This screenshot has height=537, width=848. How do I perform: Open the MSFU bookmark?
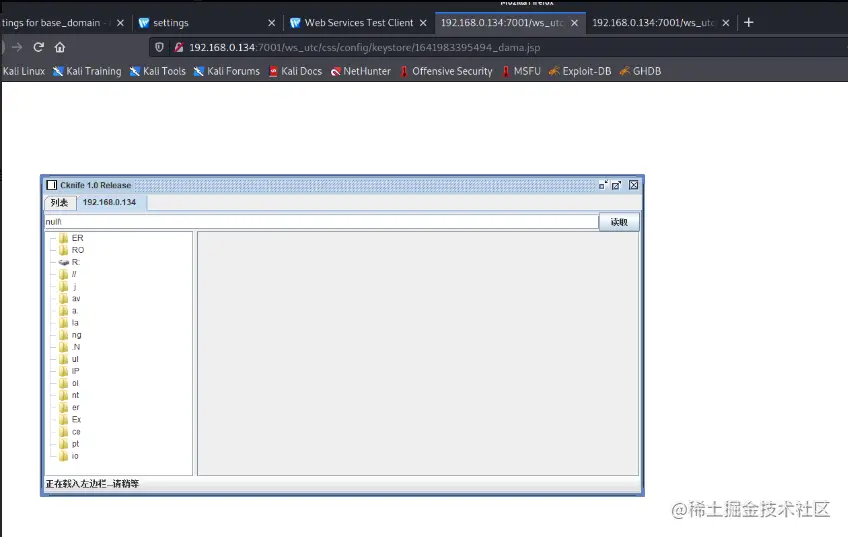pos(521,71)
